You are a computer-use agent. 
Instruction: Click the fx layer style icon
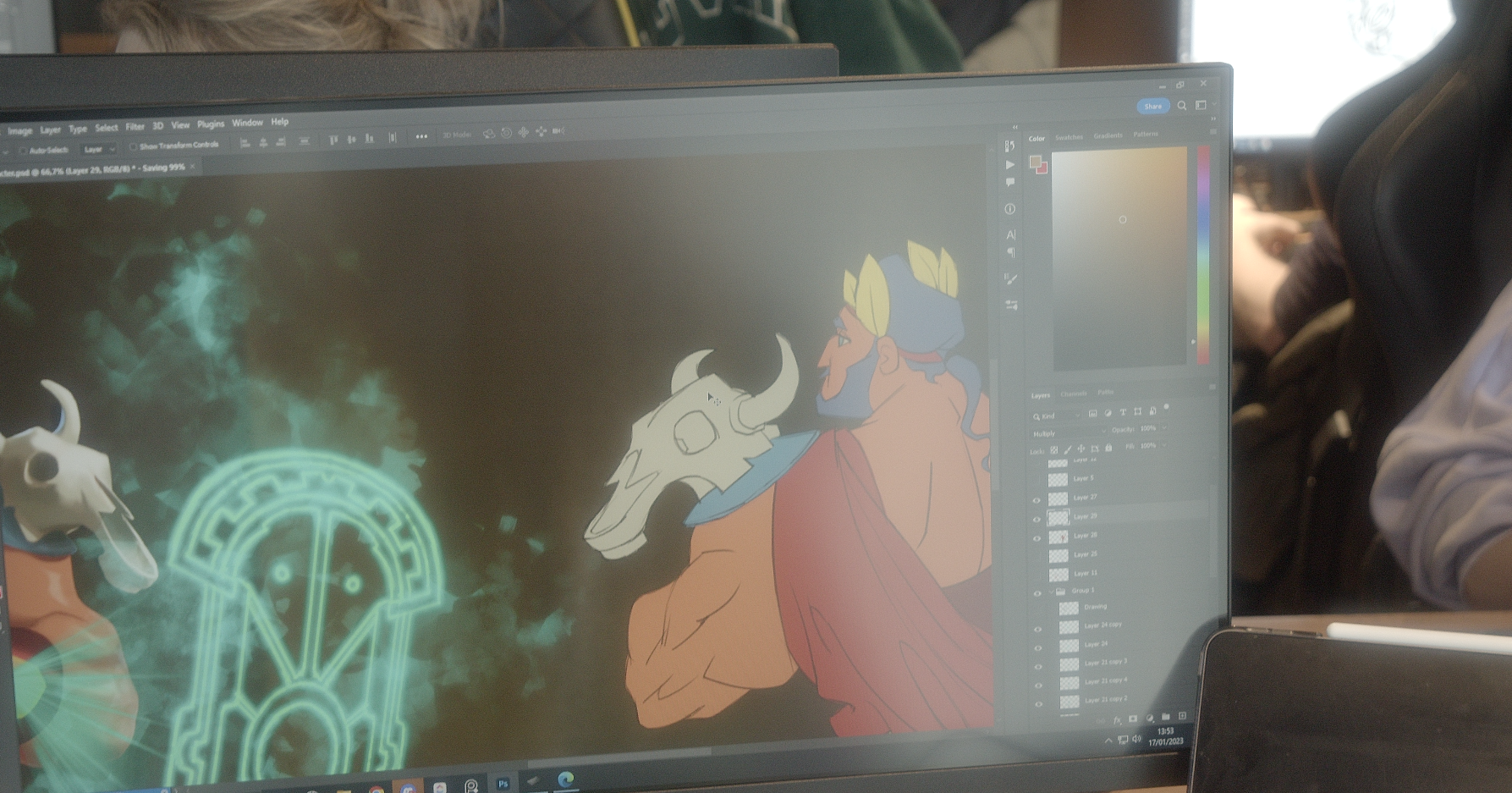coord(1117,719)
